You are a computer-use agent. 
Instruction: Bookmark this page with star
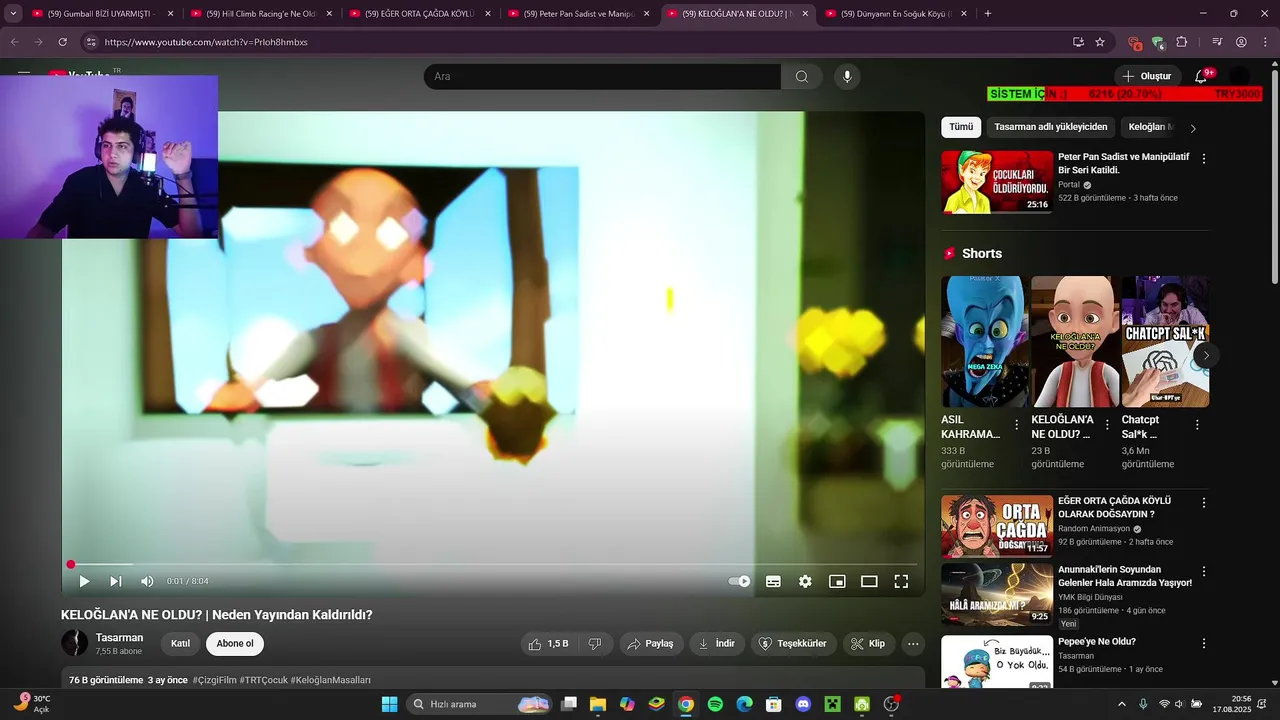1100,42
